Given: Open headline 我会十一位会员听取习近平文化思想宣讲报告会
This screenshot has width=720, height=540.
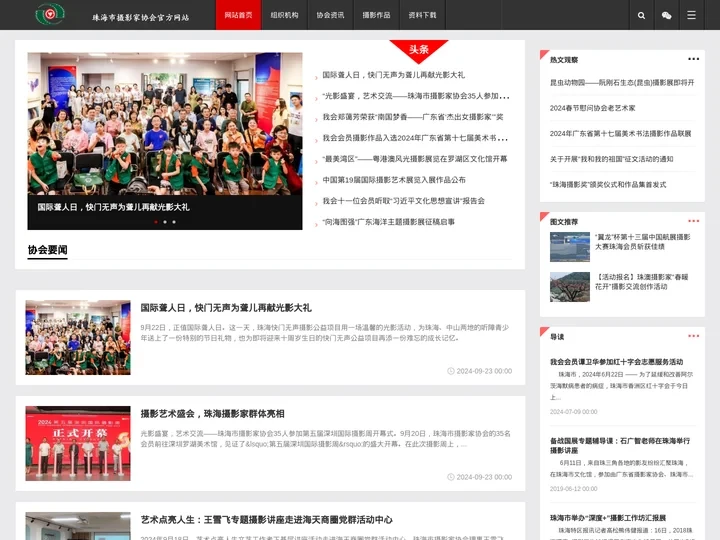Looking at the screenshot, I should 404,201.
